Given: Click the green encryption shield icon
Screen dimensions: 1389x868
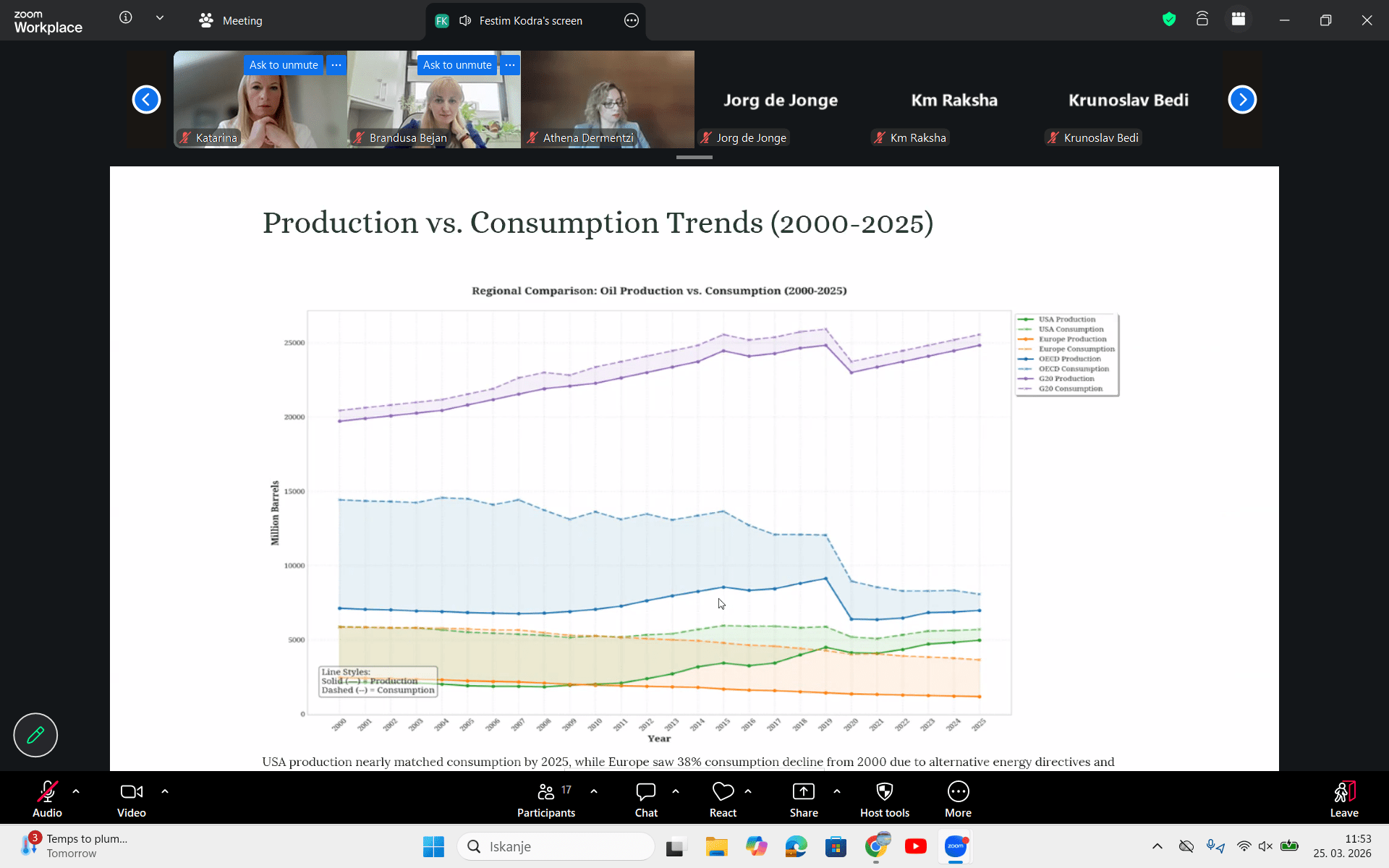Looking at the screenshot, I should pyautogui.click(x=1168, y=20).
